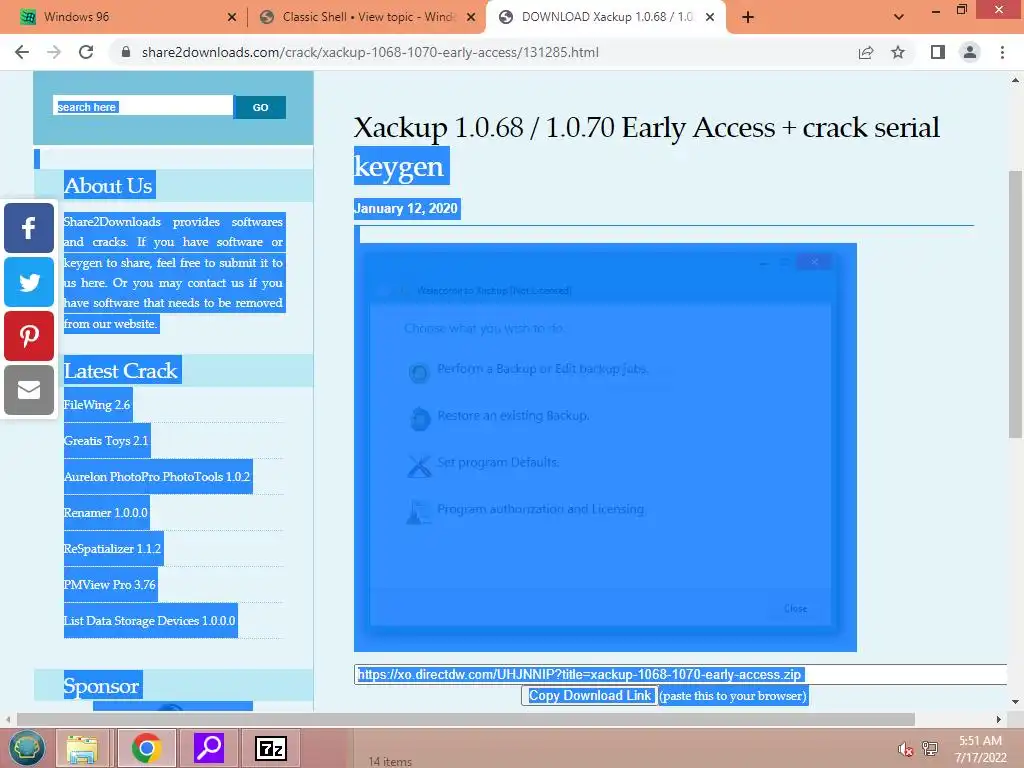Click the horizontal page scrollbar thumb

pos(466,719)
